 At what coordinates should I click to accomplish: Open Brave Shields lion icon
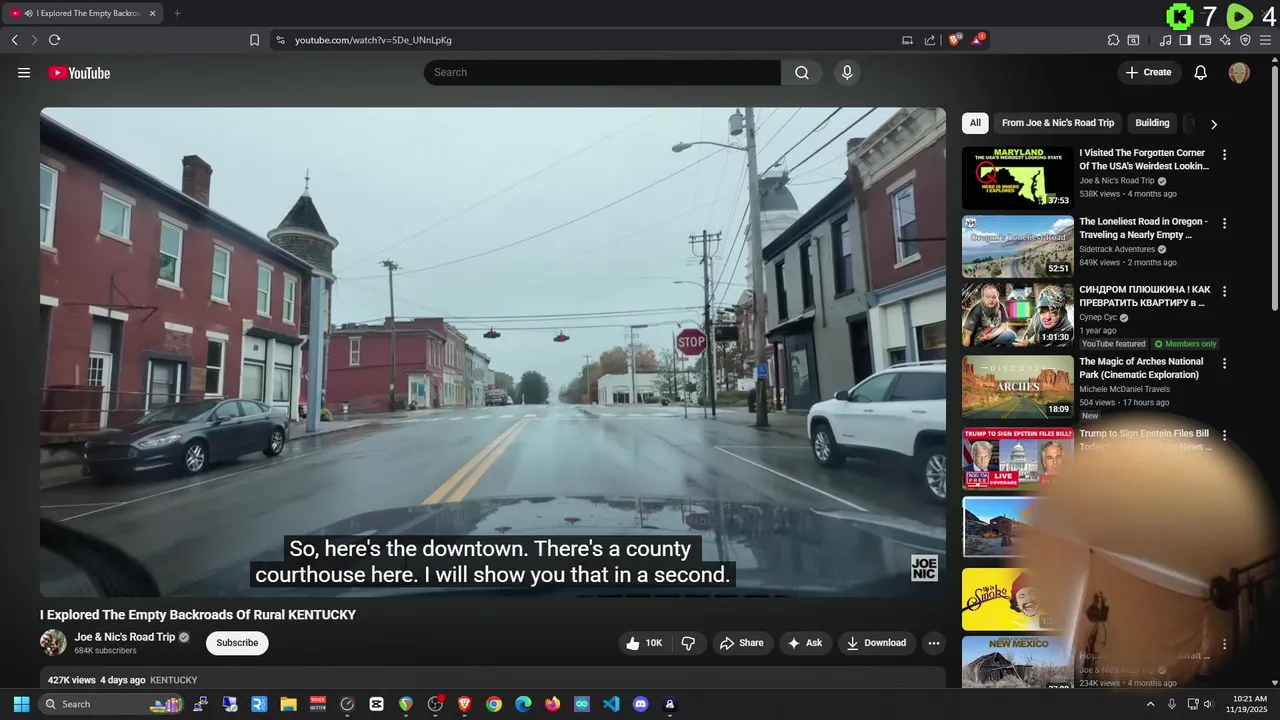click(x=954, y=40)
